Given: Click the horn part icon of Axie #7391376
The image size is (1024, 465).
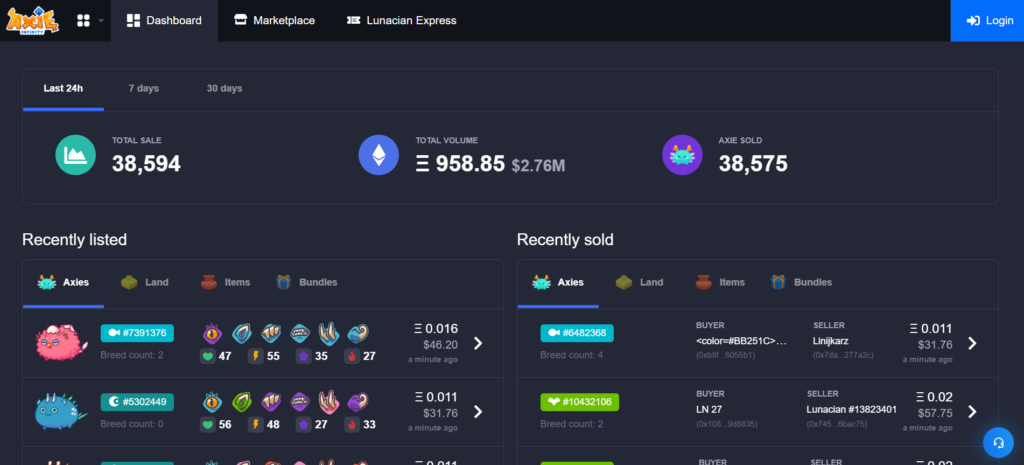Looking at the screenshot, I should point(328,334).
